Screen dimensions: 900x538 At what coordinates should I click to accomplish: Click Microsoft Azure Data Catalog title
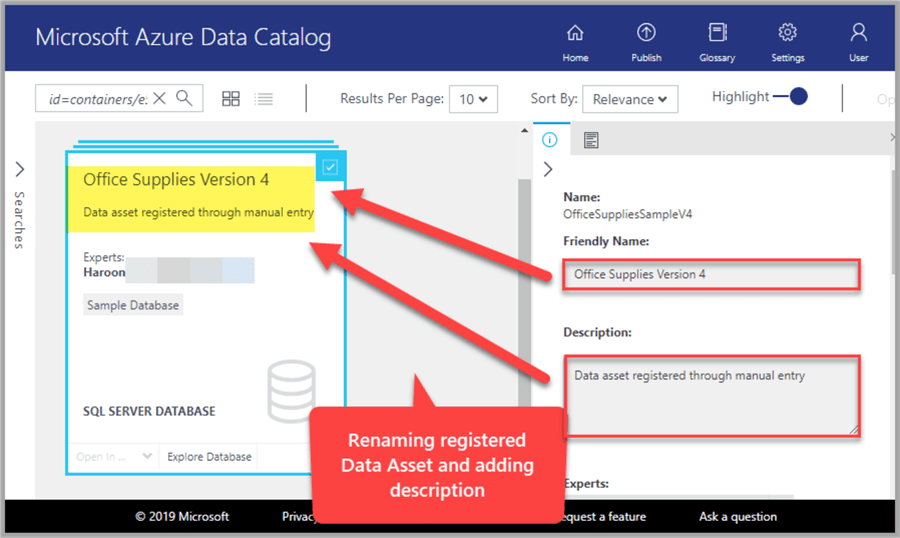(x=183, y=37)
